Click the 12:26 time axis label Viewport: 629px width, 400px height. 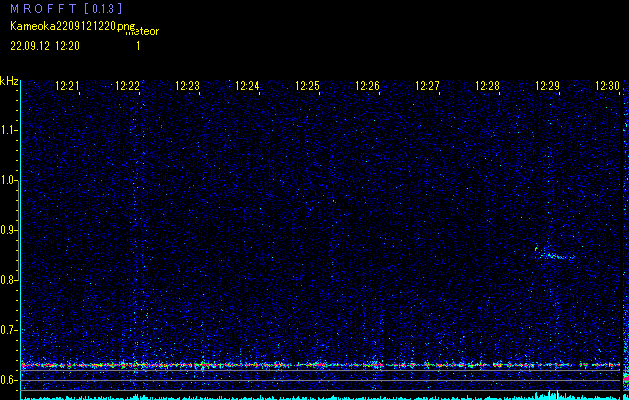pyautogui.click(x=367, y=86)
